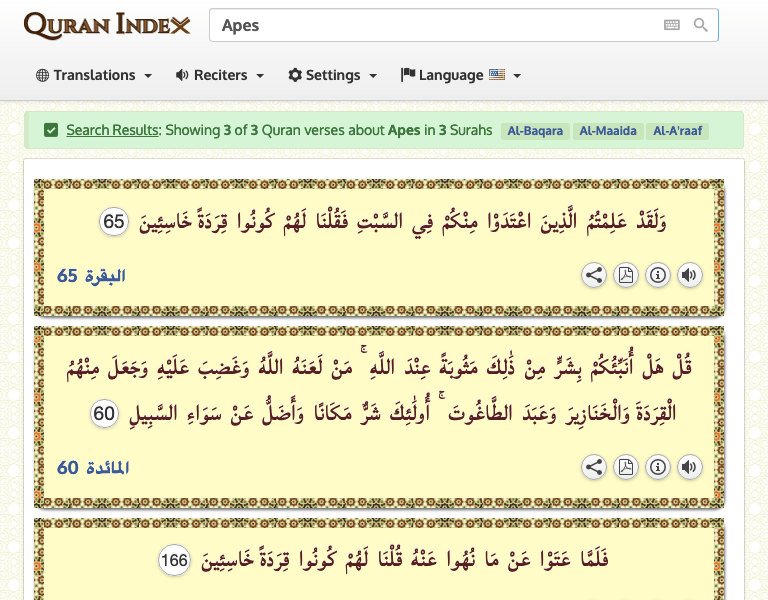The width and height of the screenshot is (768, 600).
Task: Click the Al-A'raaf surah tag
Action: [679, 131]
